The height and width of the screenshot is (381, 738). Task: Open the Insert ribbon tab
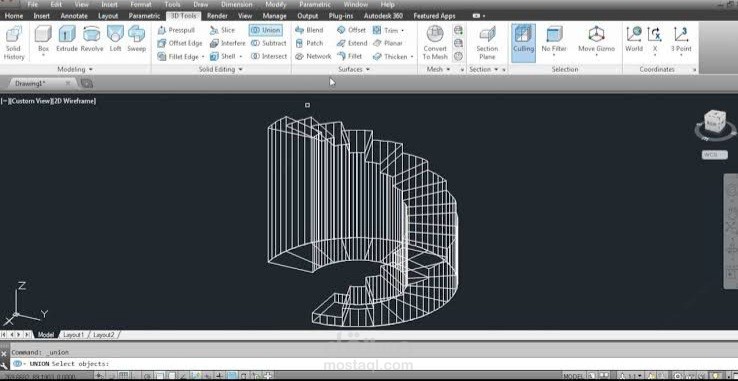(x=41, y=16)
